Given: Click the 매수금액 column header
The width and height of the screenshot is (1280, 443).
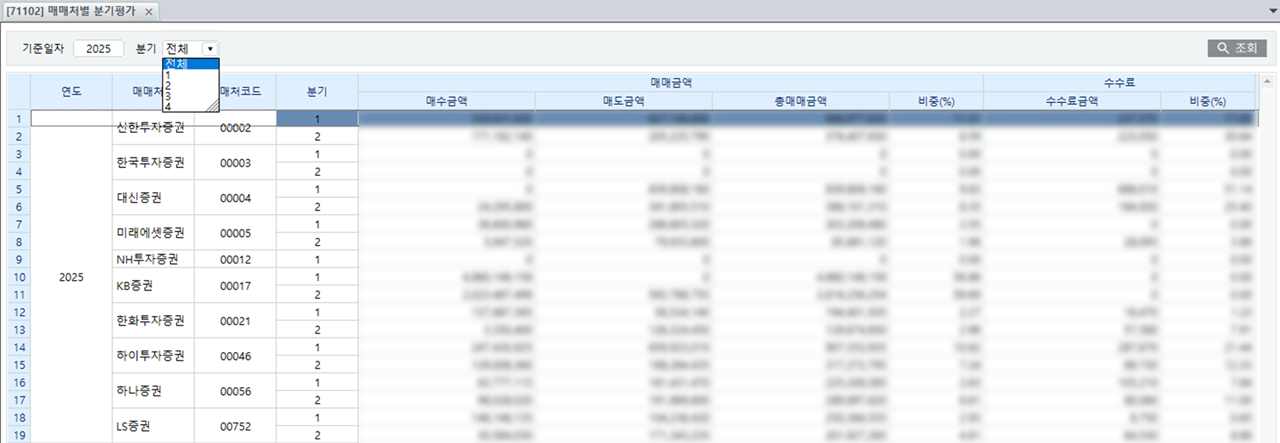Looking at the screenshot, I should point(446,100).
